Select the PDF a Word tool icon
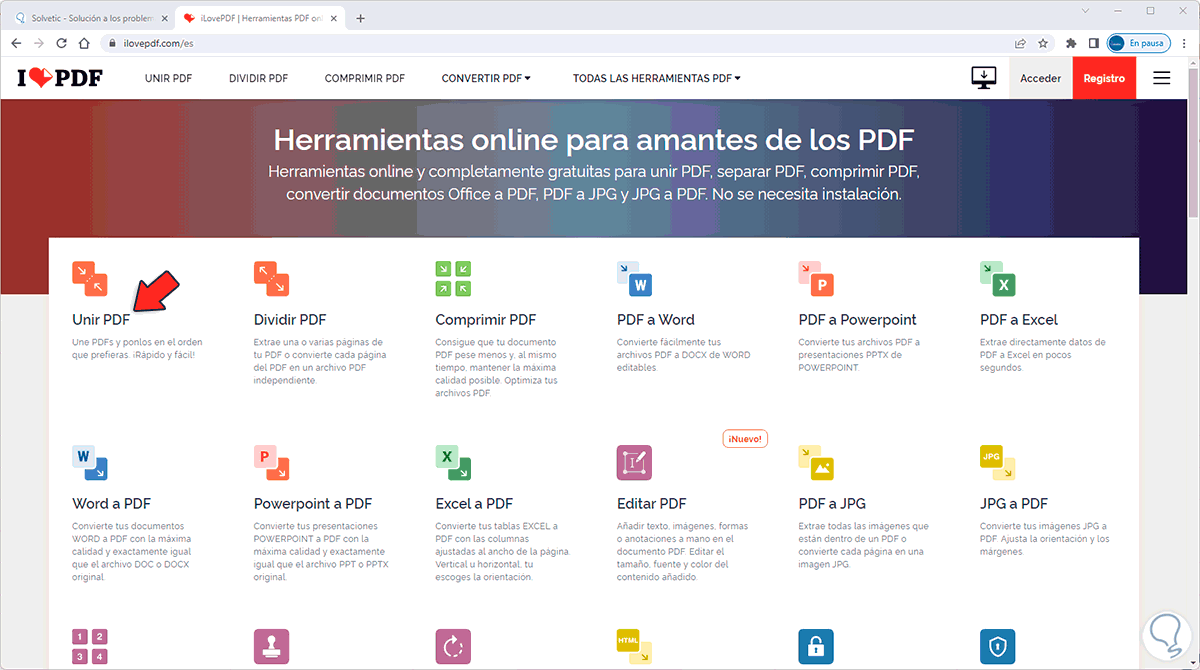Screen dimensions: 1200x670 click(x=634, y=279)
